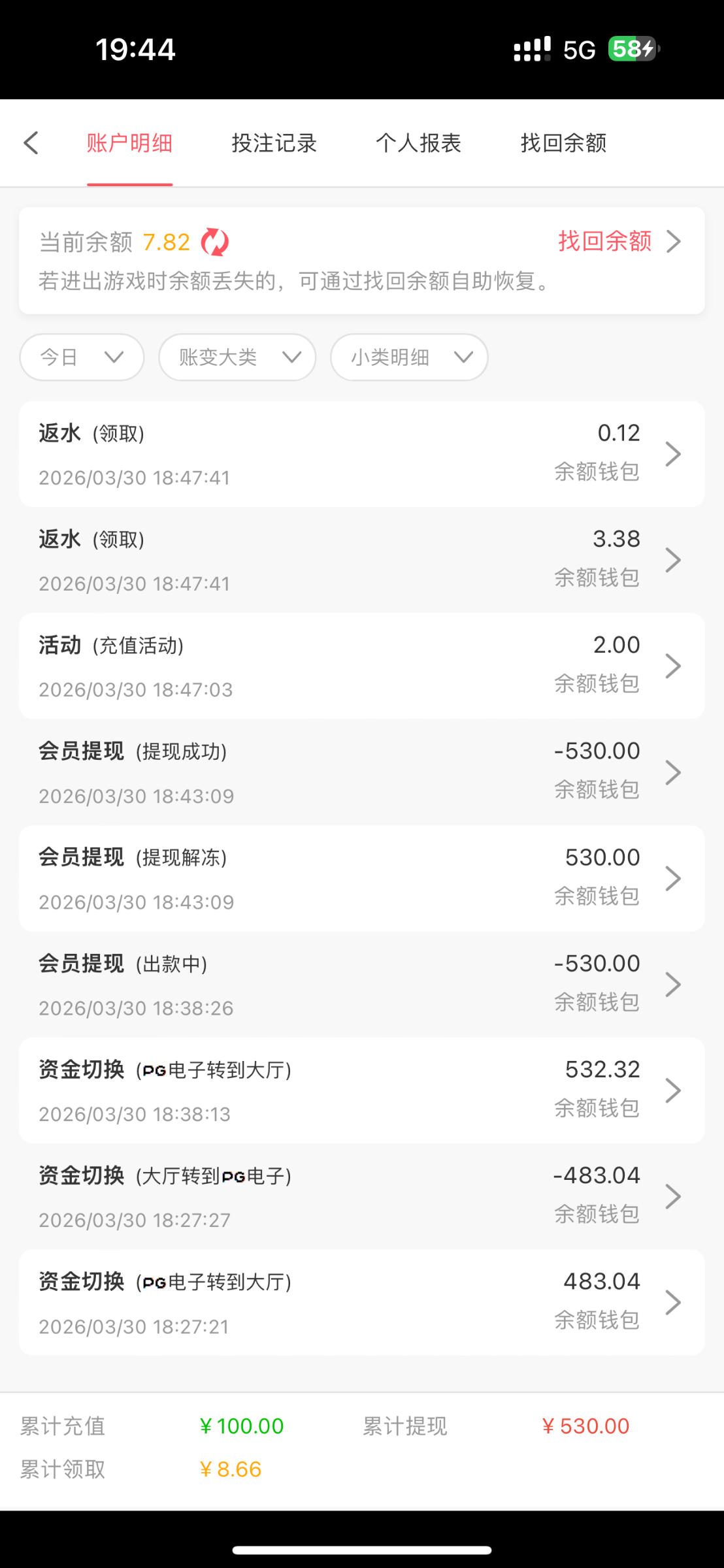
Task: Tap the back arrow icon
Action: 31,143
